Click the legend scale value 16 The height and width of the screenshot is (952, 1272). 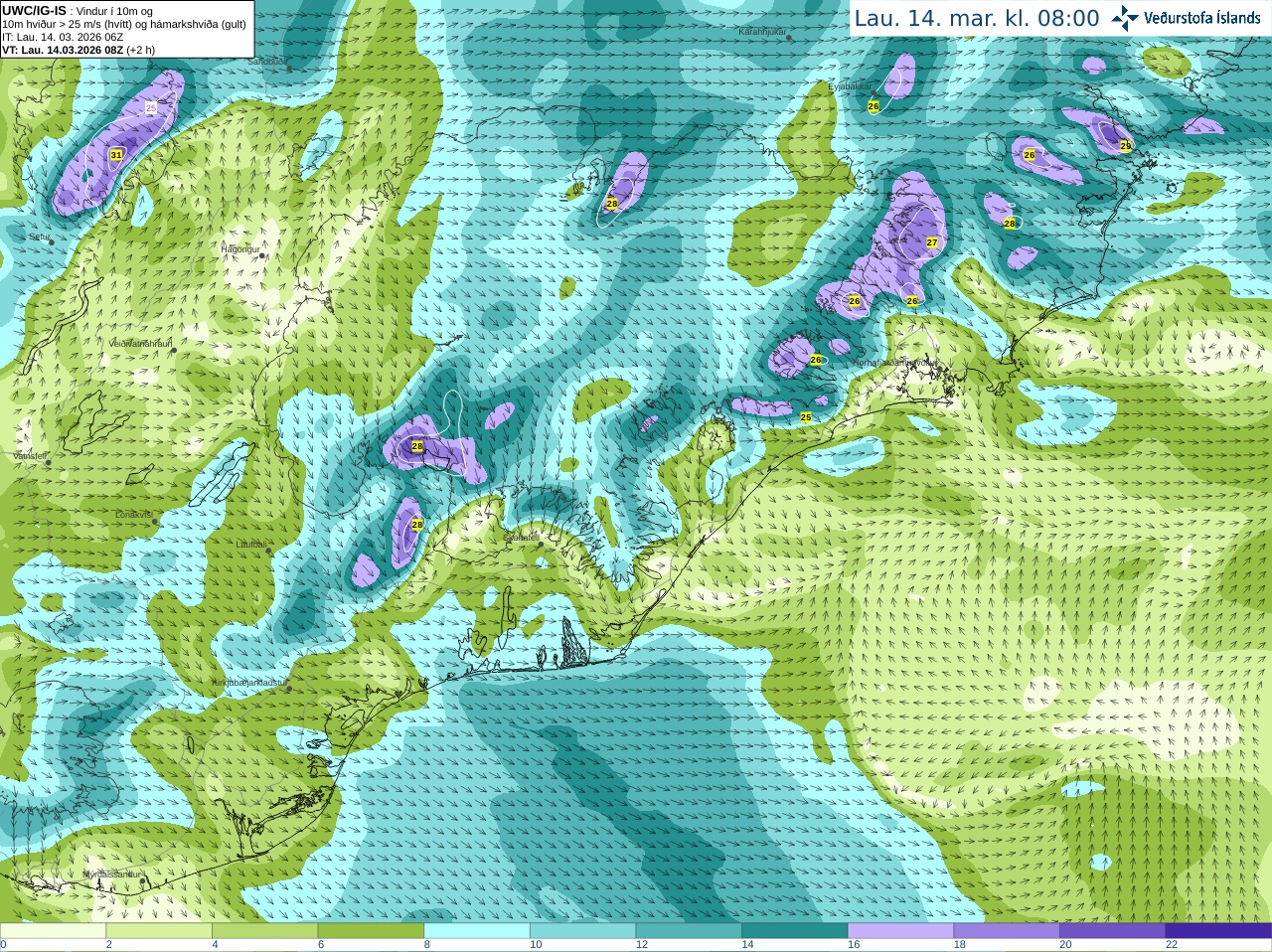(854, 945)
